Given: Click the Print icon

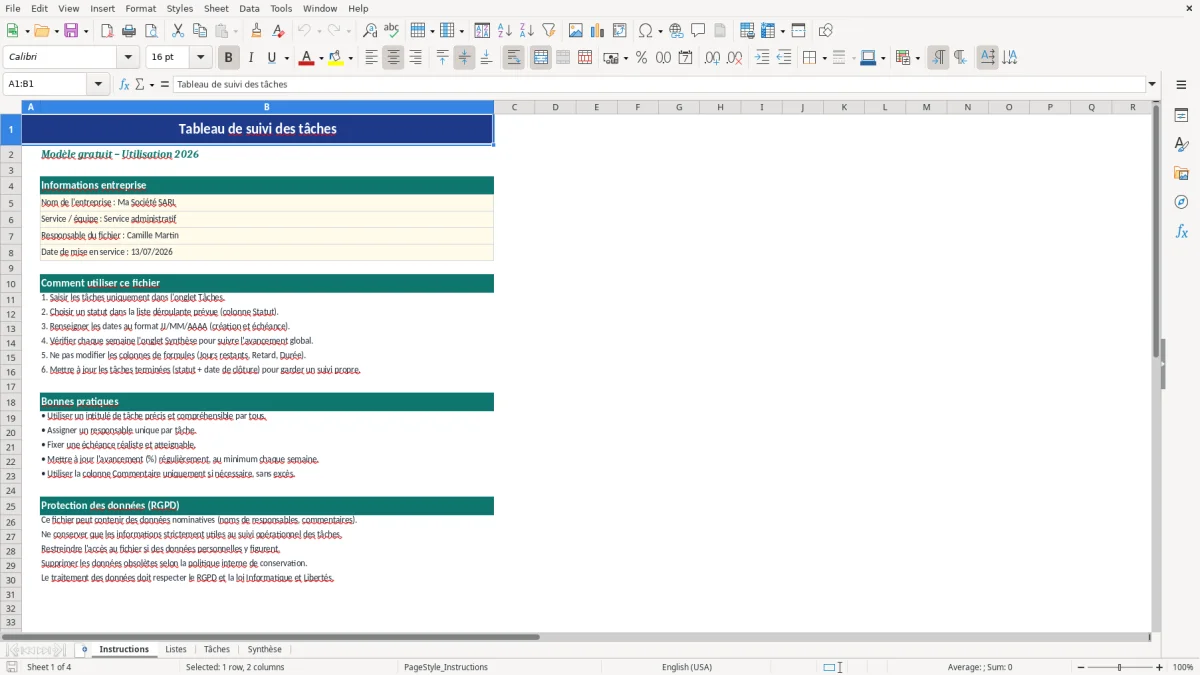Looking at the screenshot, I should [x=129, y=31].
